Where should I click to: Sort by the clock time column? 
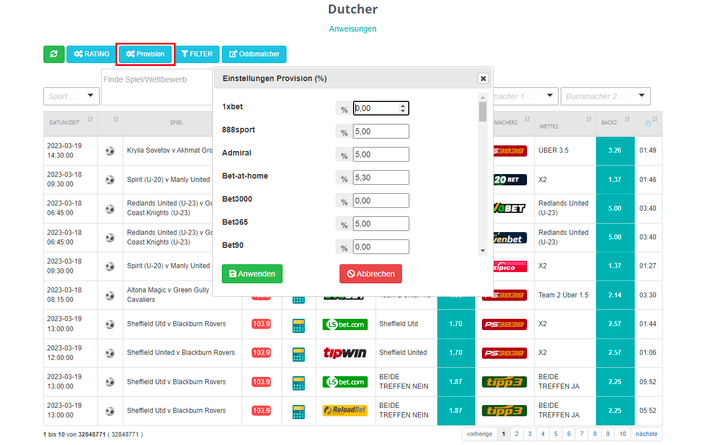[648, 123]
